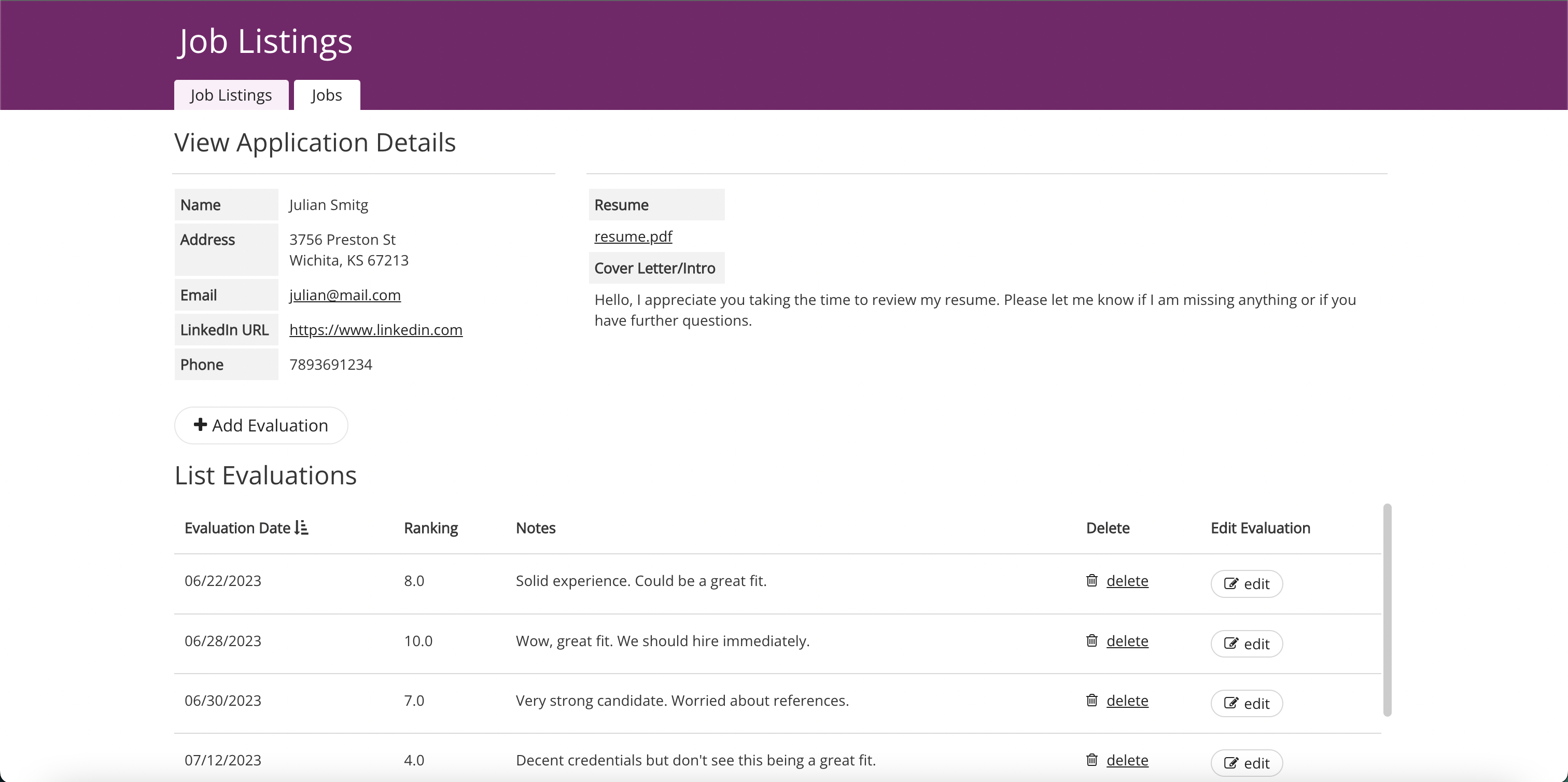
Task: Click trash icon for 06/30/2023 evaluation
Action: pos(1092,701)
